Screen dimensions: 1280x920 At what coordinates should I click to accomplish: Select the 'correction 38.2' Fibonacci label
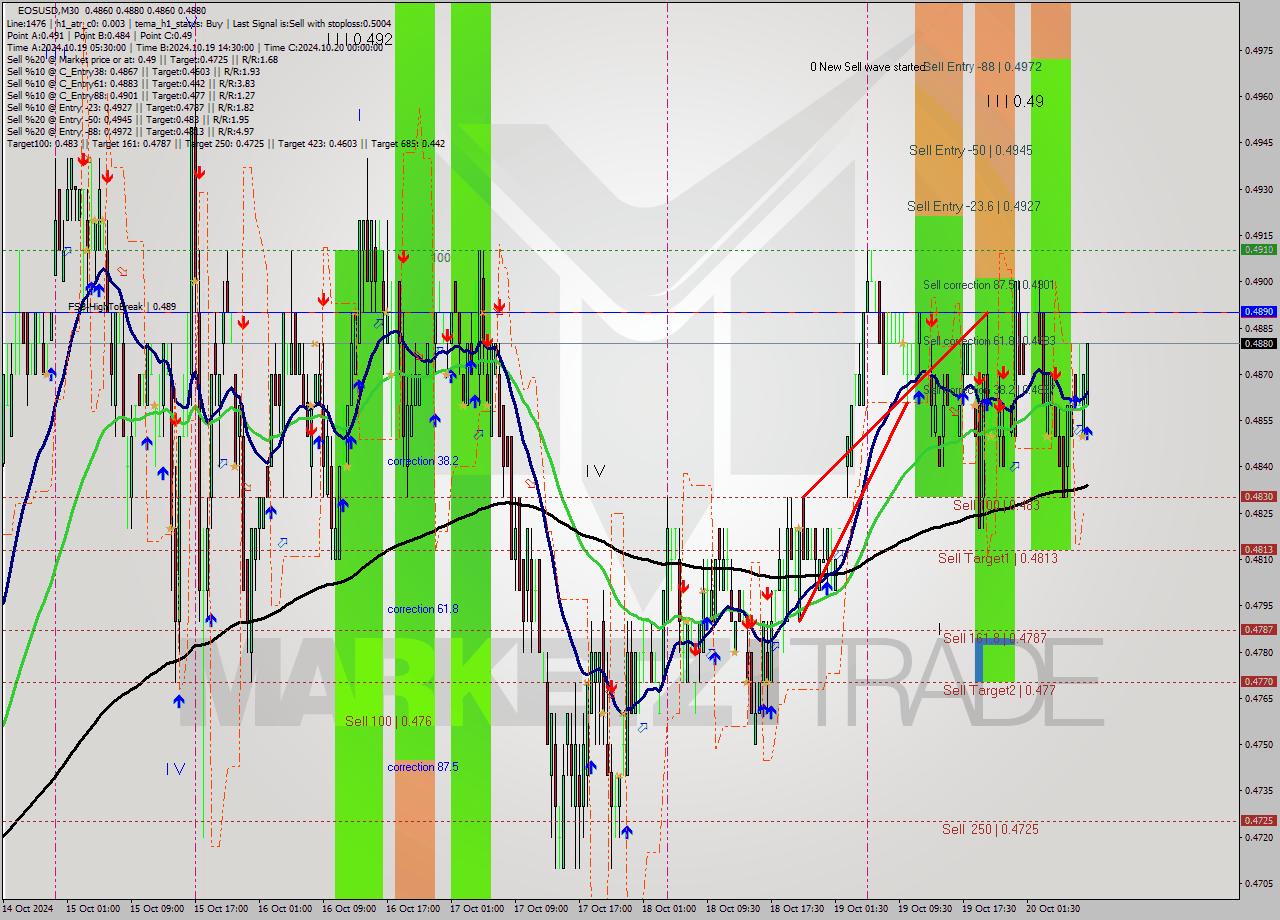click(423, 461)
